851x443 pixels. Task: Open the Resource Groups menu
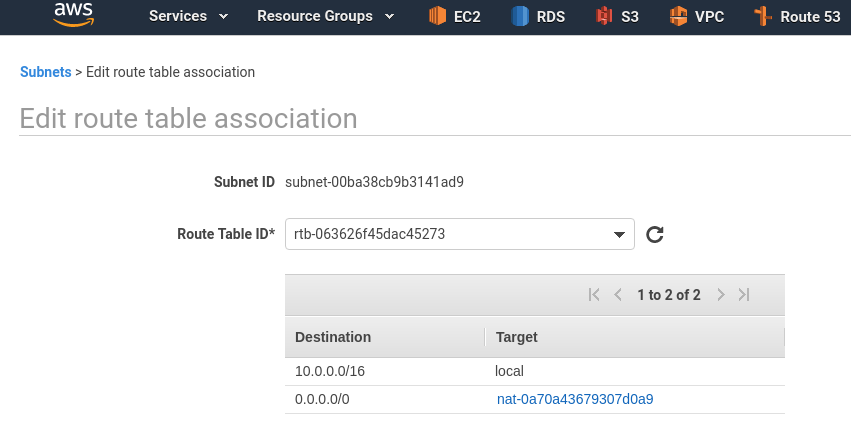pyautogui.click(x=325, y=16)
